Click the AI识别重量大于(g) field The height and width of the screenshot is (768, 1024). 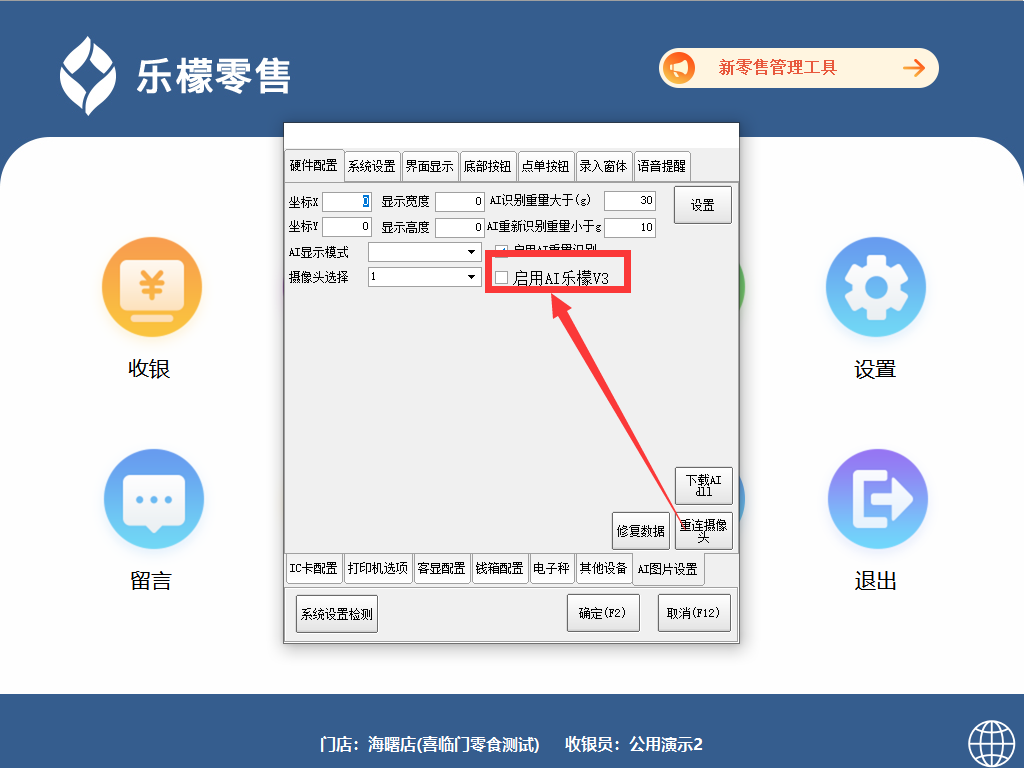pyautogui.click(x=630, y=200)
